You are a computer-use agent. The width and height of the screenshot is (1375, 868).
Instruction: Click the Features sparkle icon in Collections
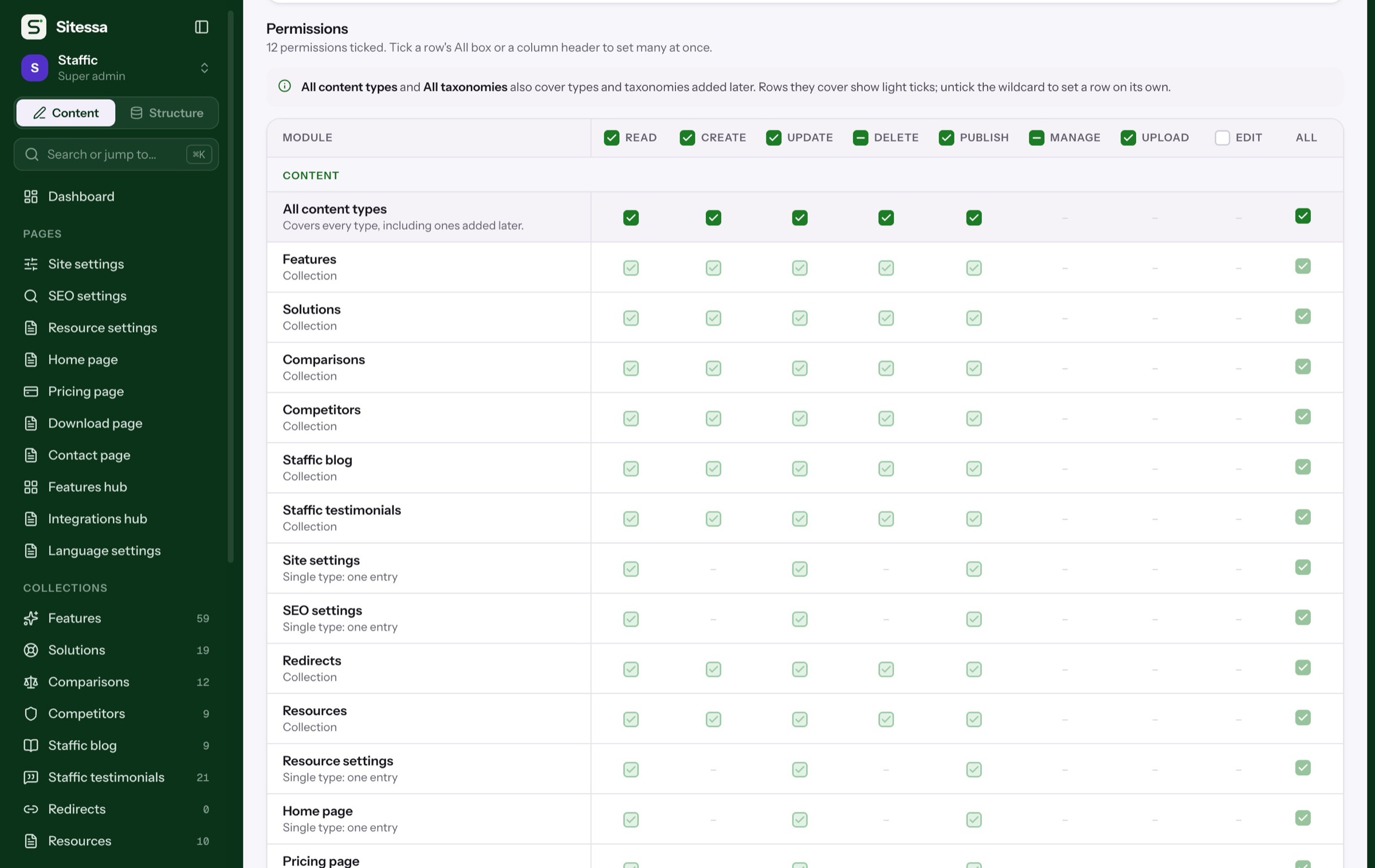pyautogui.click(x=31, y=618)
